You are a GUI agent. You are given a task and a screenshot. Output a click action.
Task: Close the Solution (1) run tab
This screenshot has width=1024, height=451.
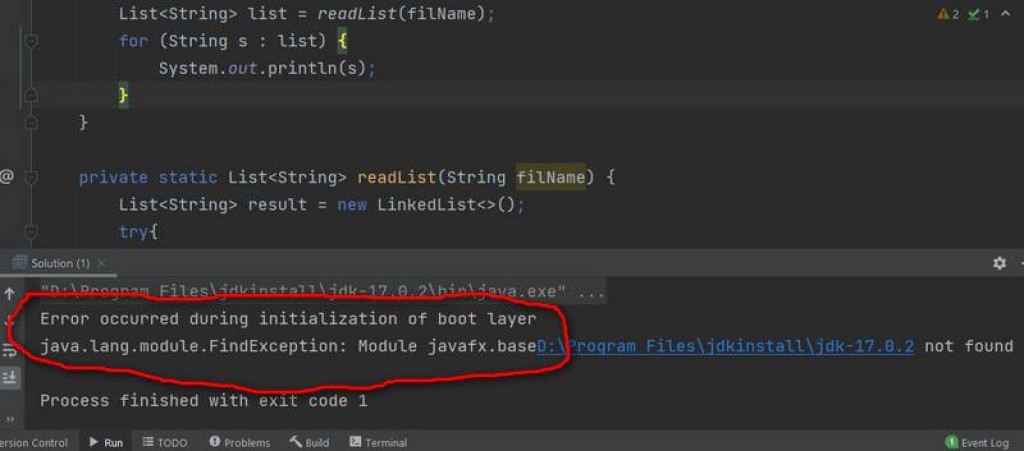tap(101, 263)
